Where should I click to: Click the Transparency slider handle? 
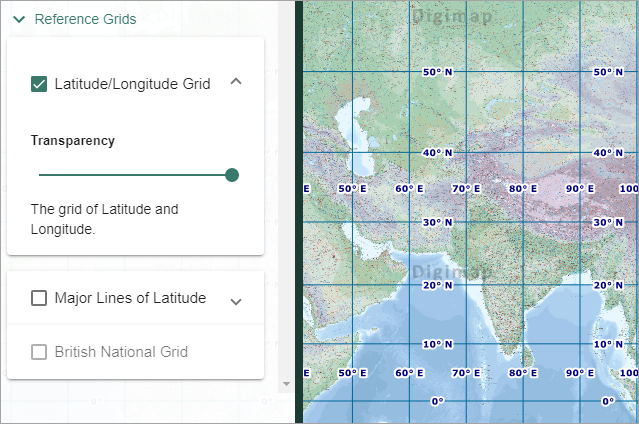point(232,175)
